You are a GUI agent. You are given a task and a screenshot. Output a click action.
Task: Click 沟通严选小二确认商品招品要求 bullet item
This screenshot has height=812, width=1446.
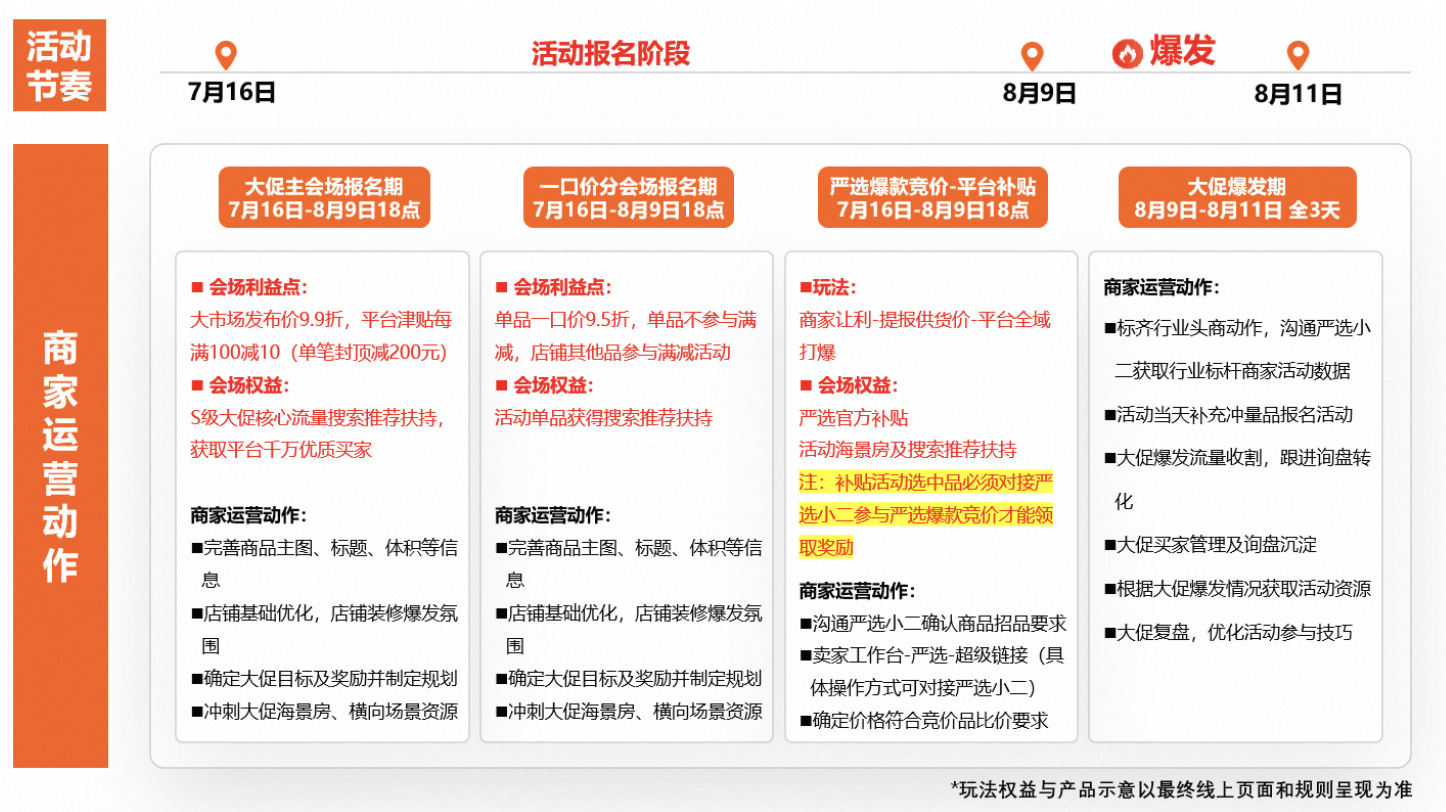(x=933, y=624)
